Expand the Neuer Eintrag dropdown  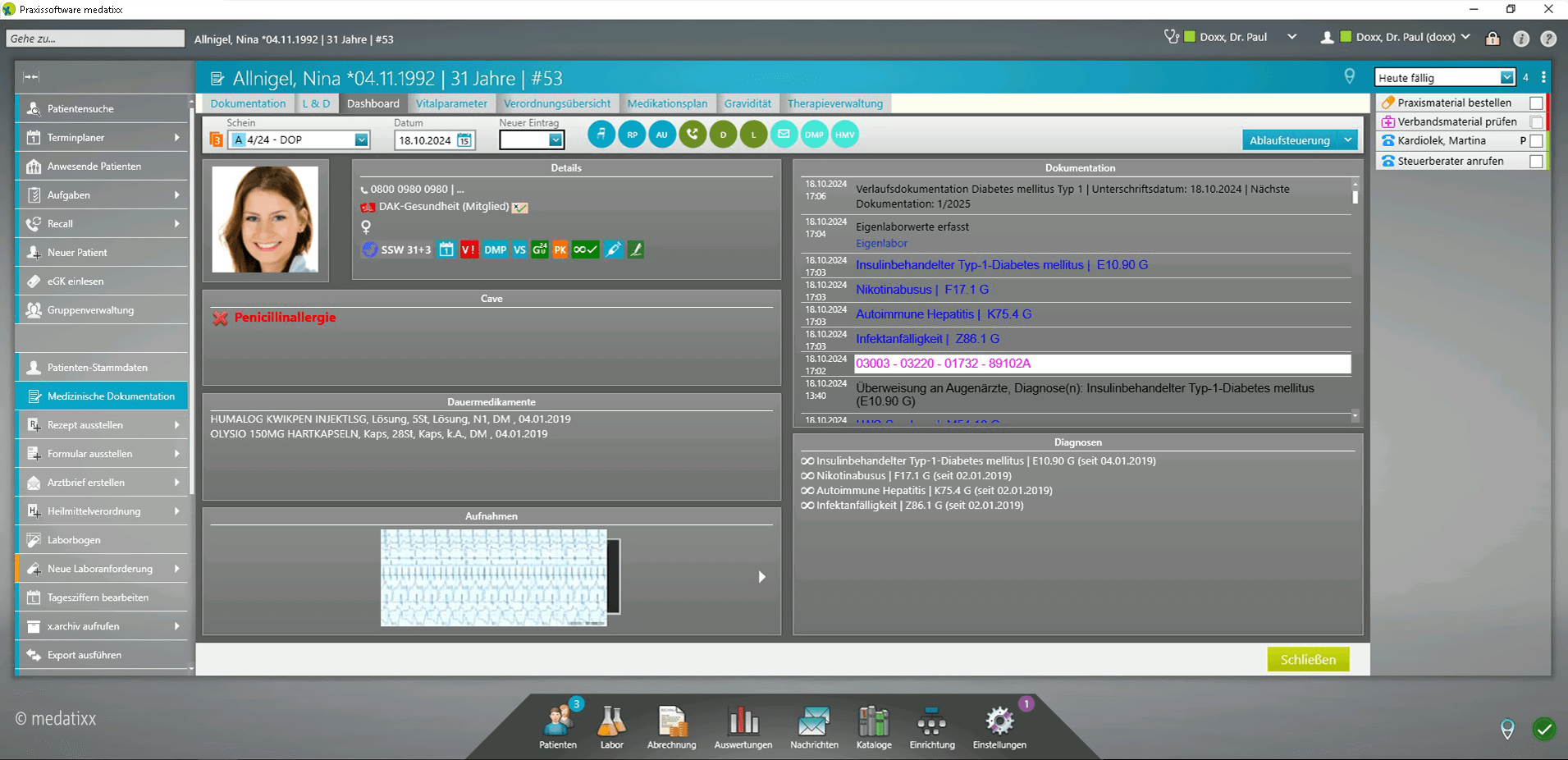pos(555,140)
